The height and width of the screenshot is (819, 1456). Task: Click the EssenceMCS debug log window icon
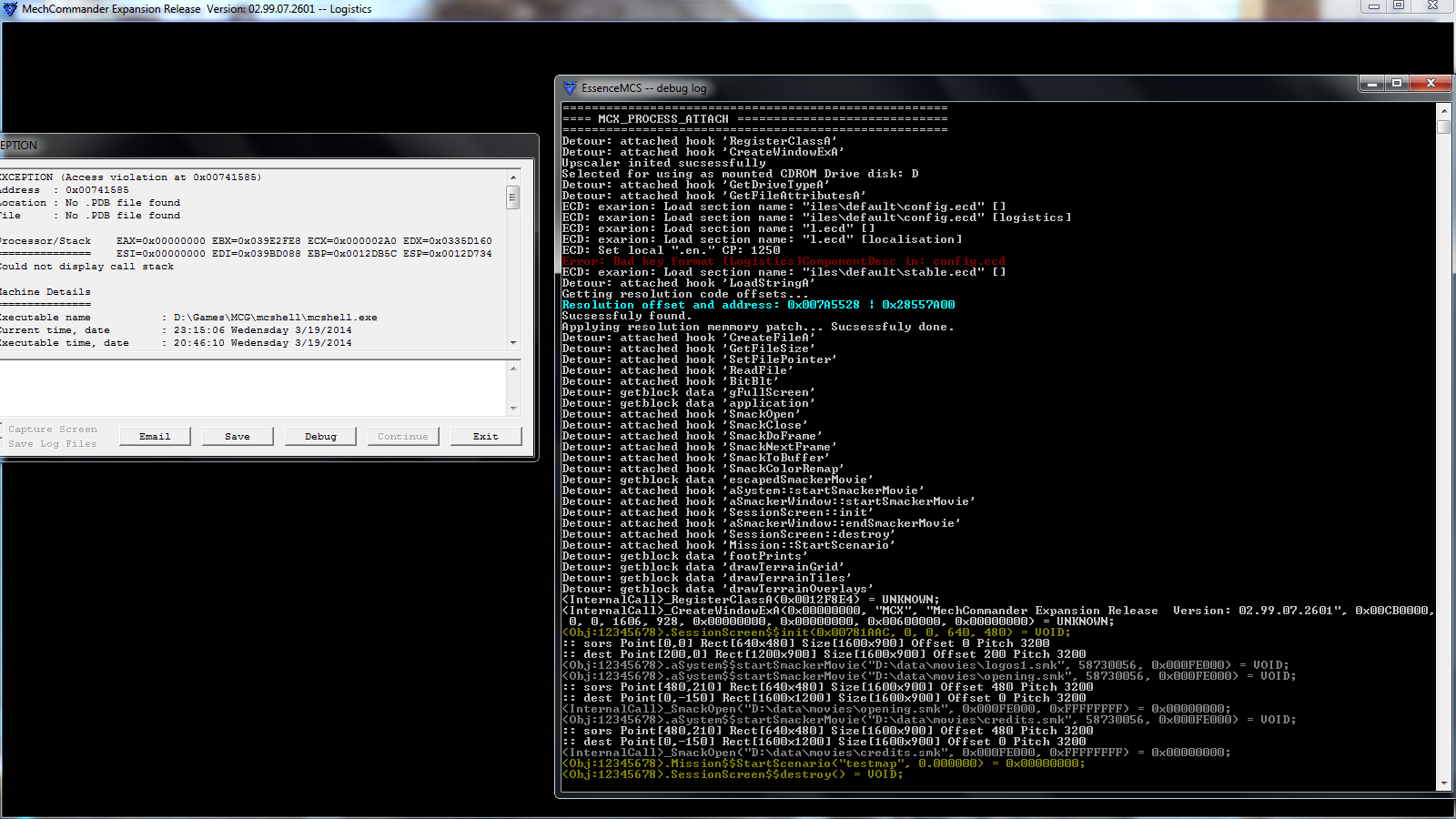(x=570, y=88)
